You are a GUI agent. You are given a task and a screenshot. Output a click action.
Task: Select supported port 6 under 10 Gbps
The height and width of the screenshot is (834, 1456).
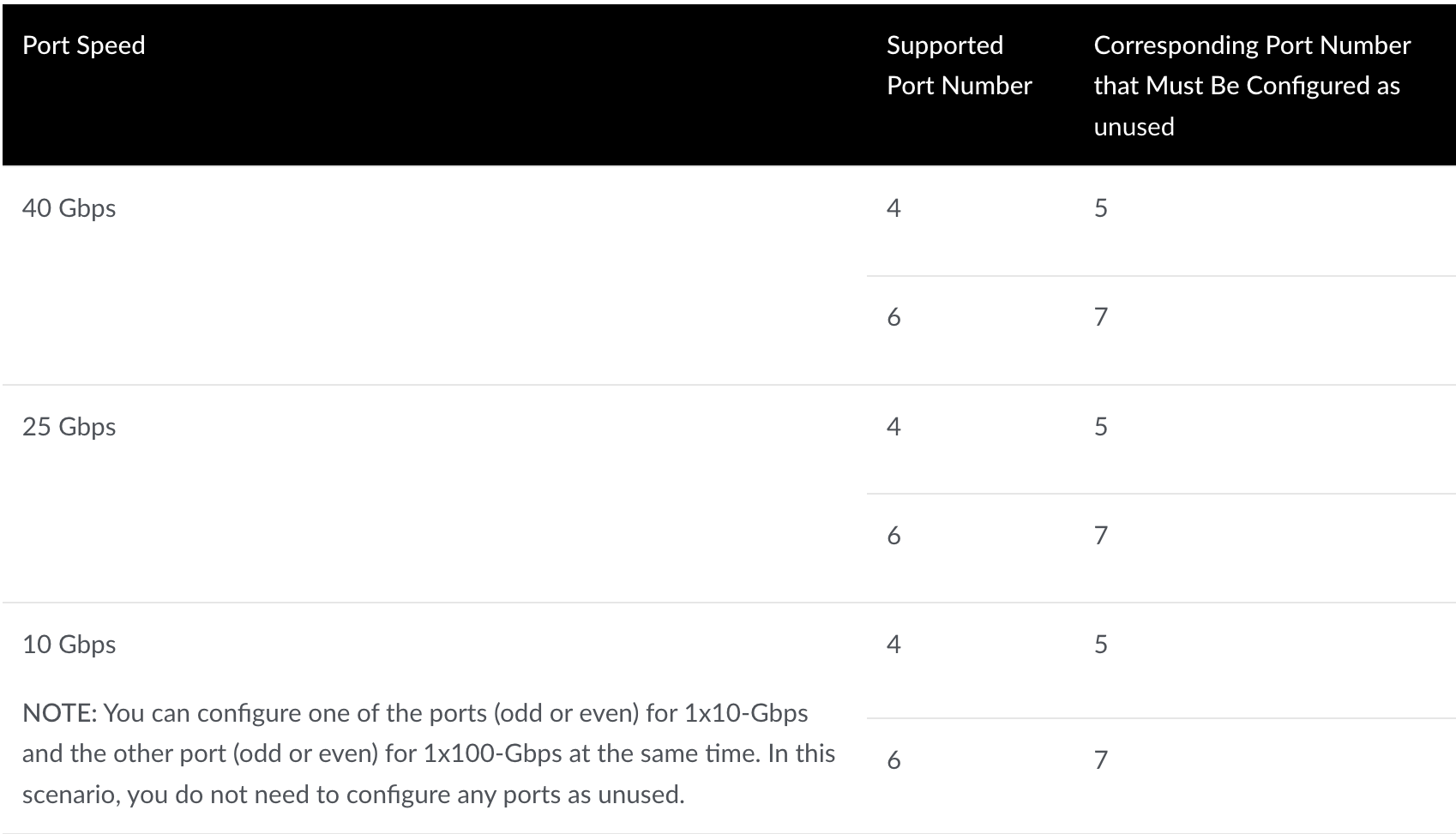893,760
